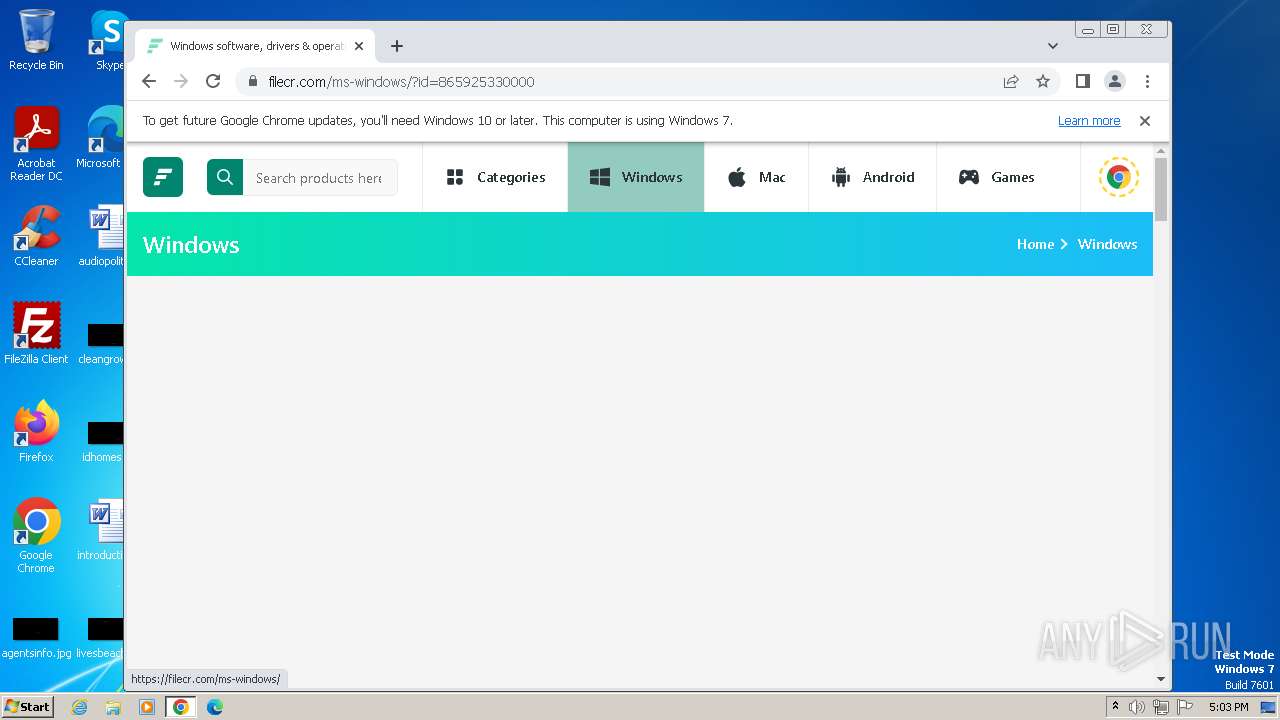
Task: Open the Action Center flag icon
Action: point(1185,707)
